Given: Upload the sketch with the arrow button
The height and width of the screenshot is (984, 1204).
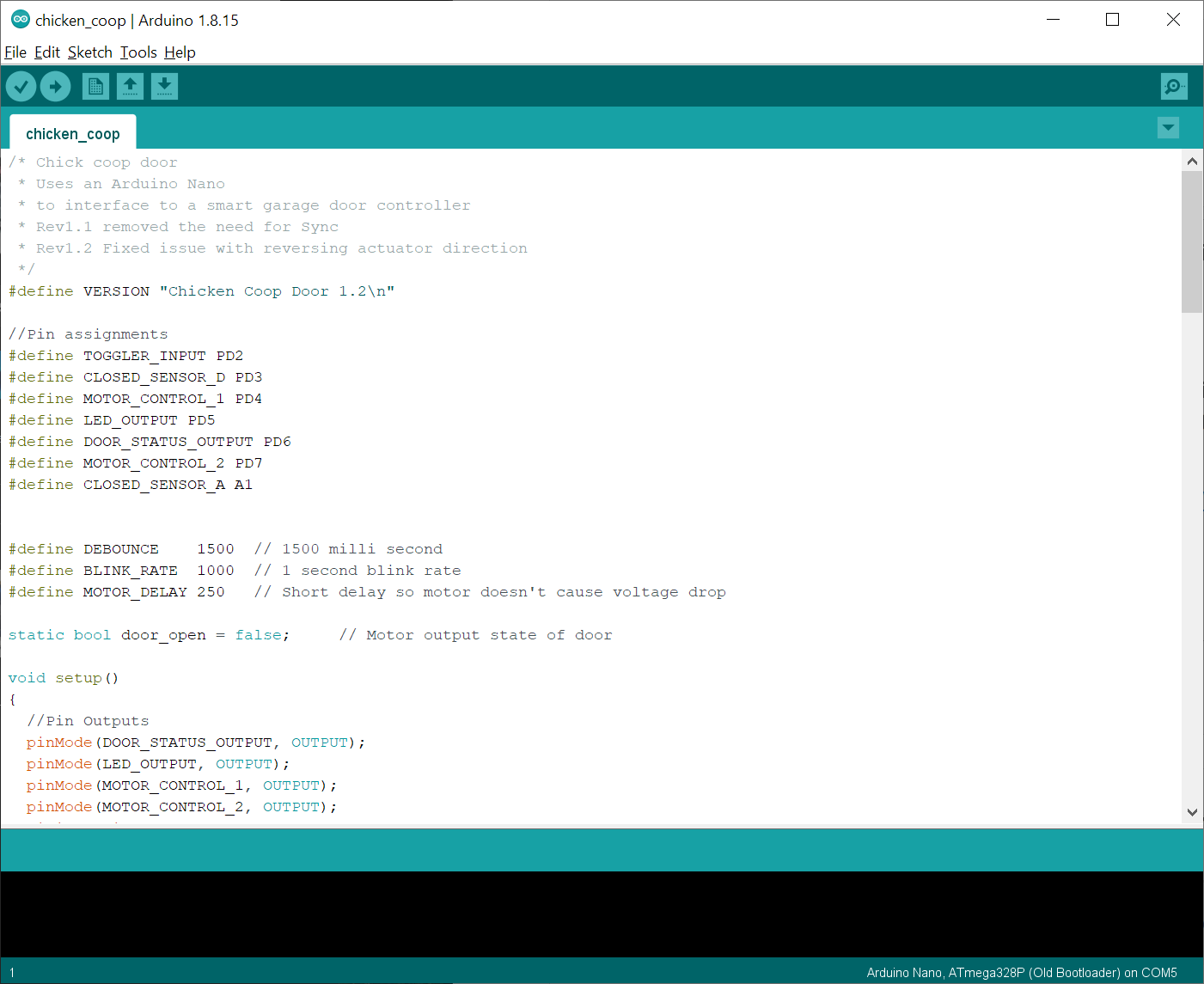Looking at the screenshot, I should point(55,86).
